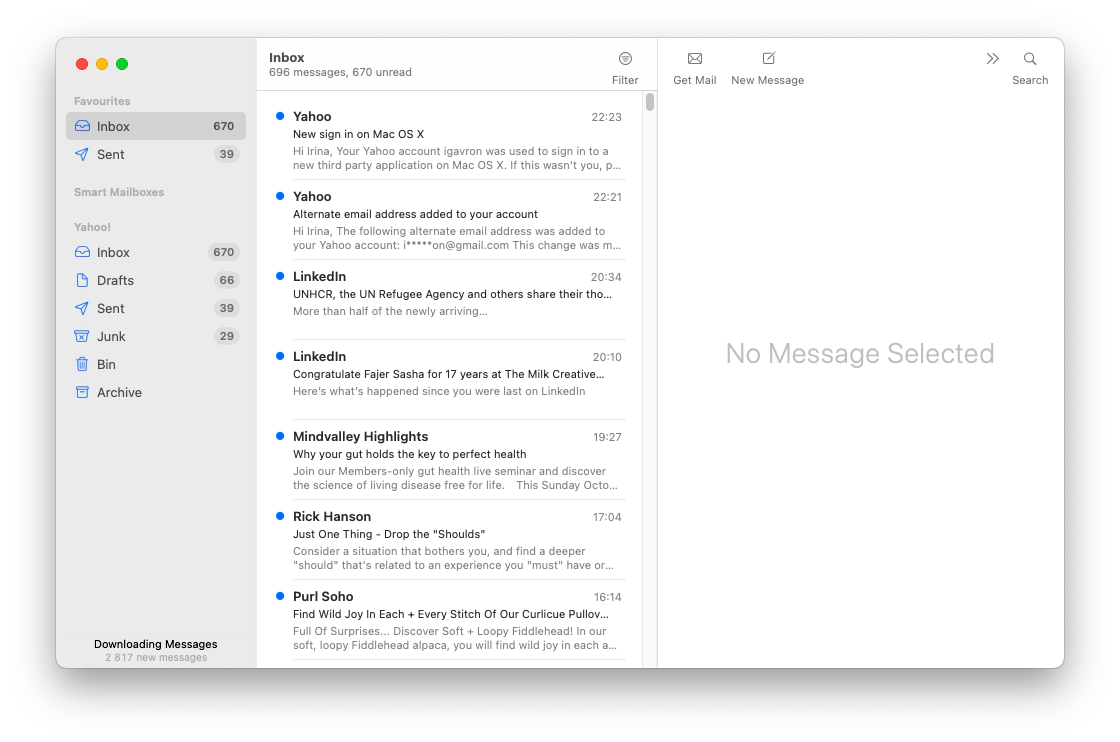Open the Junk mailbox

[156, 336]
